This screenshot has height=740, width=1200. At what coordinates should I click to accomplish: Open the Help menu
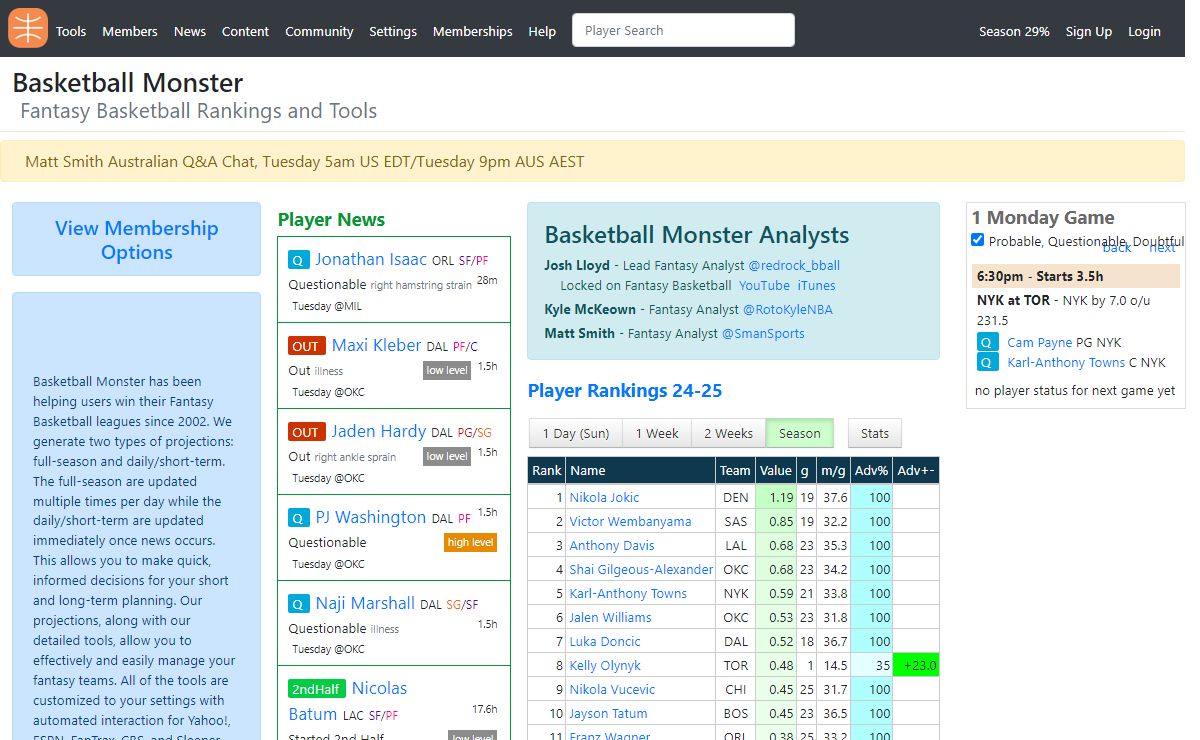click(x=542, y=31)
